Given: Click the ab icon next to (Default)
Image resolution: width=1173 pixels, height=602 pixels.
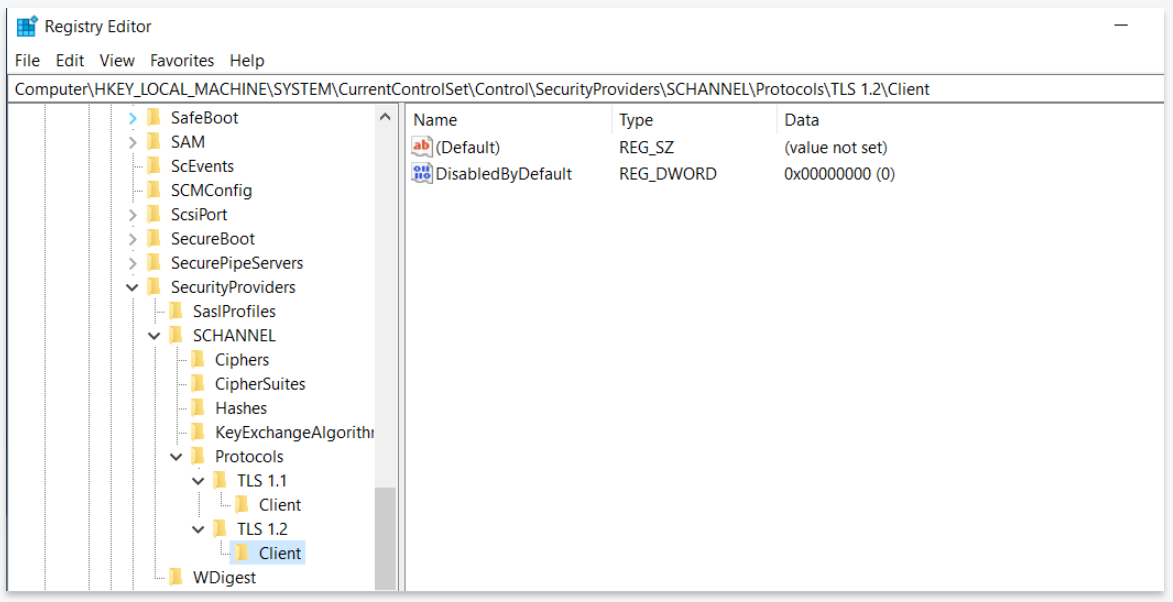Looking at the screenshot, I should [x=421, y=147].
